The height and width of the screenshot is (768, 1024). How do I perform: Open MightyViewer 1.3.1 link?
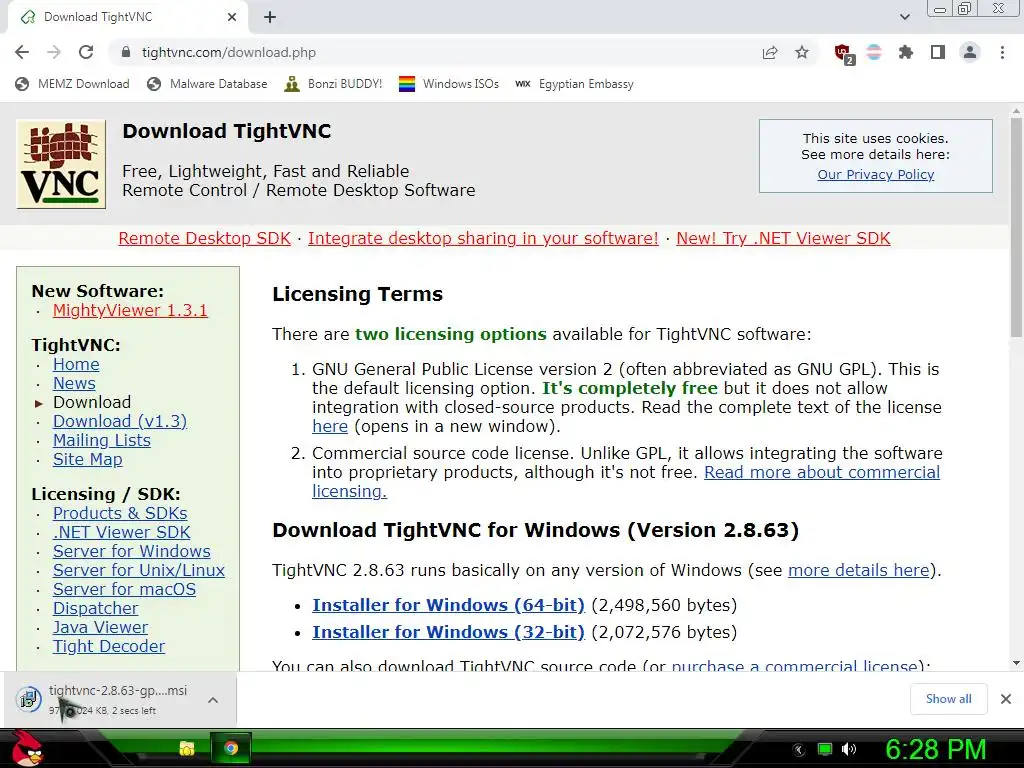pos(130,310)
